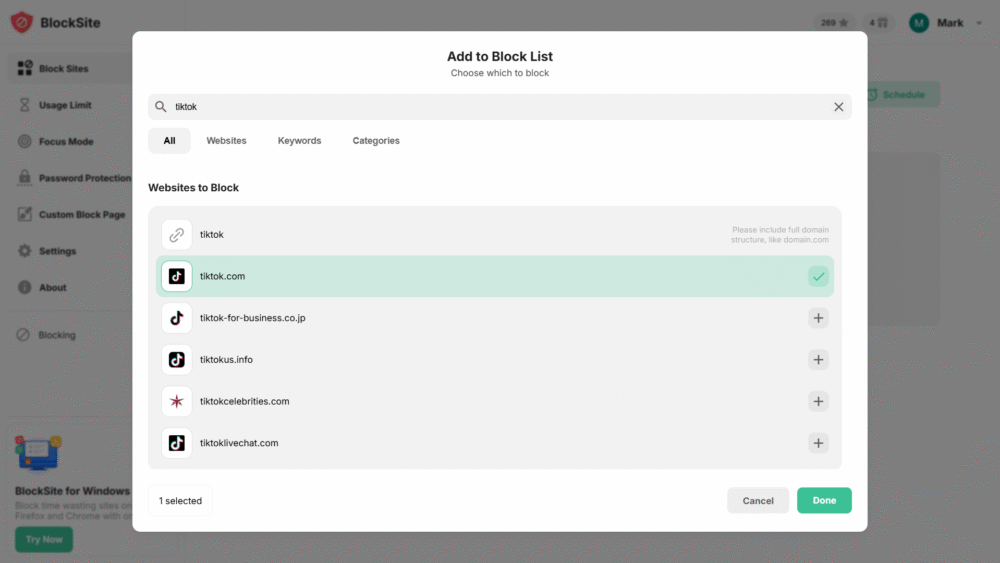Add tiktoklivechat.com with plus button
This screenshot has height=563, width=1000.
(x=818, y=443)
